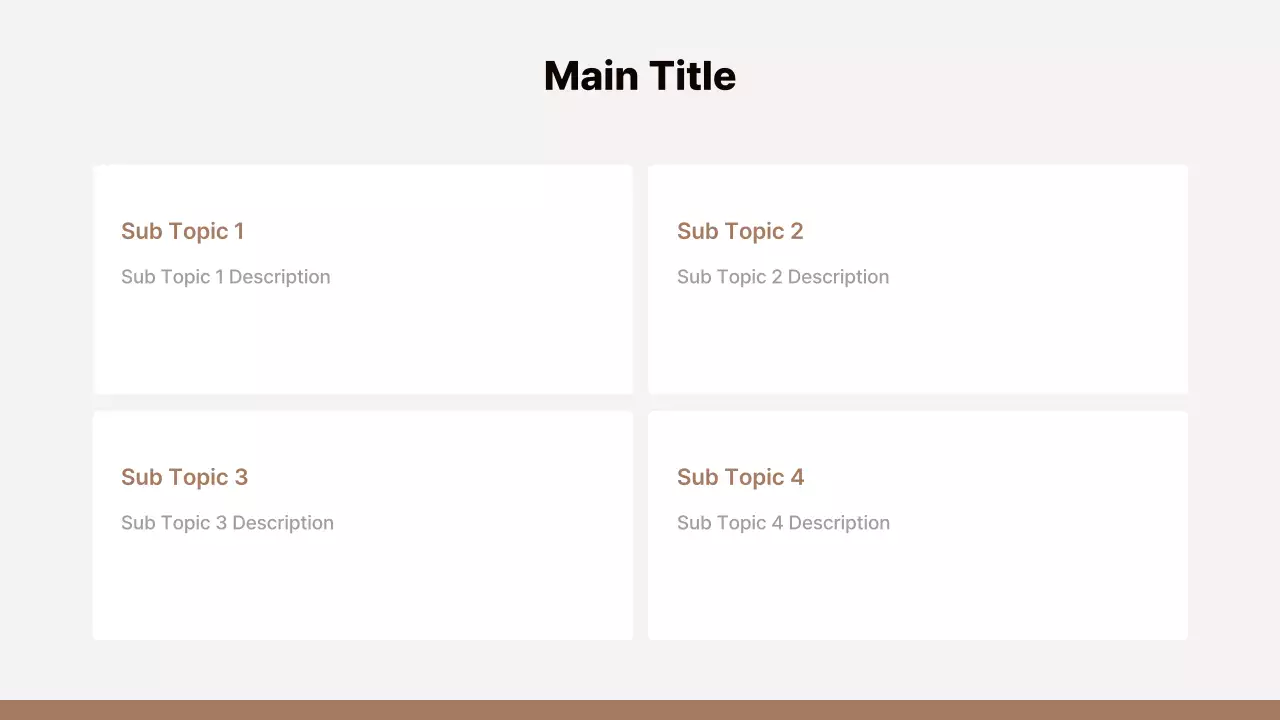Select the "Sub Topic 4" card heading
The image size is (1280, 720).
(x=740, y=477)
